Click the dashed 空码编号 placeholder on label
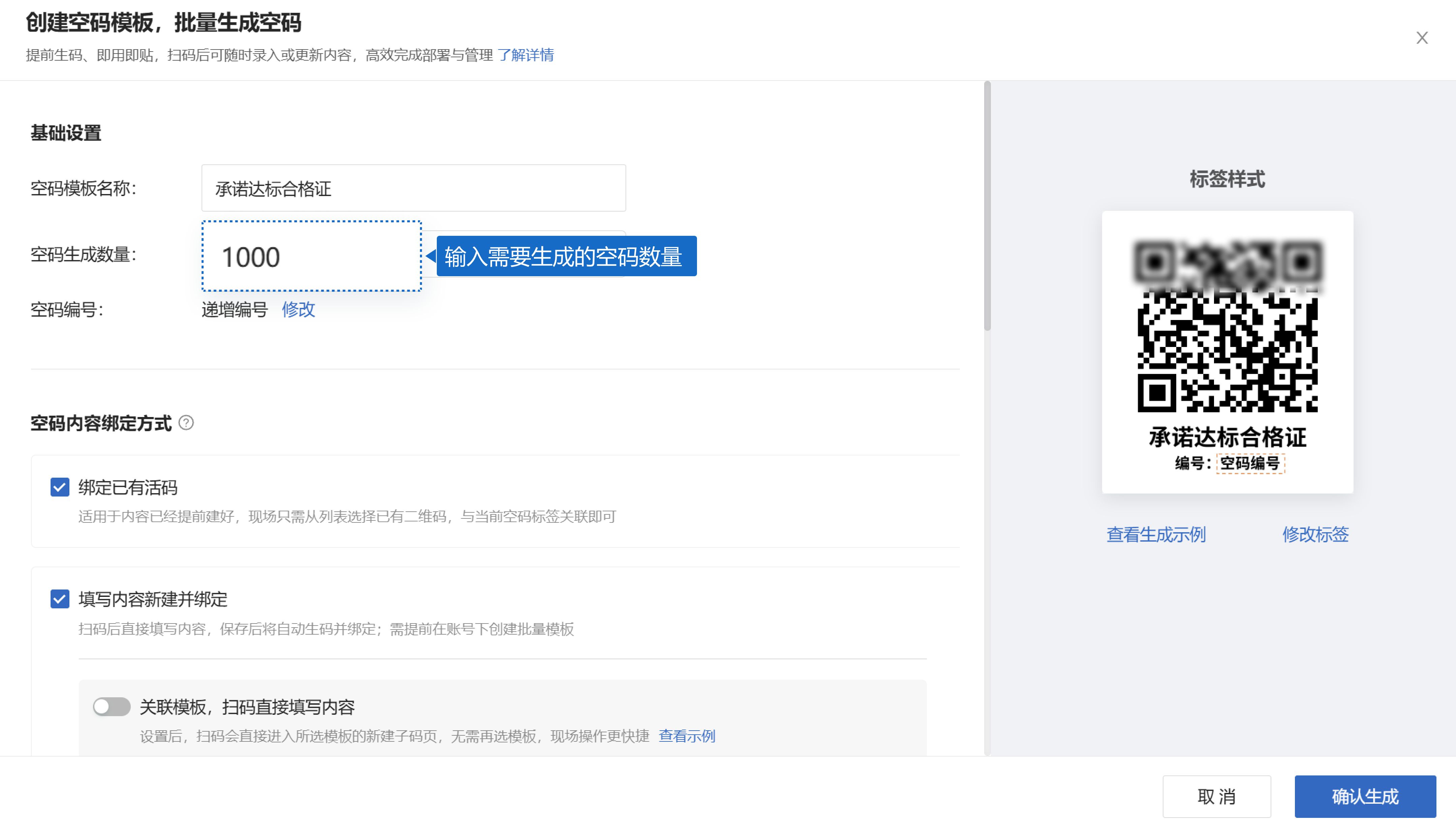The height and width of the screenshot is (830, 1456). click(x=1250, y=463)
